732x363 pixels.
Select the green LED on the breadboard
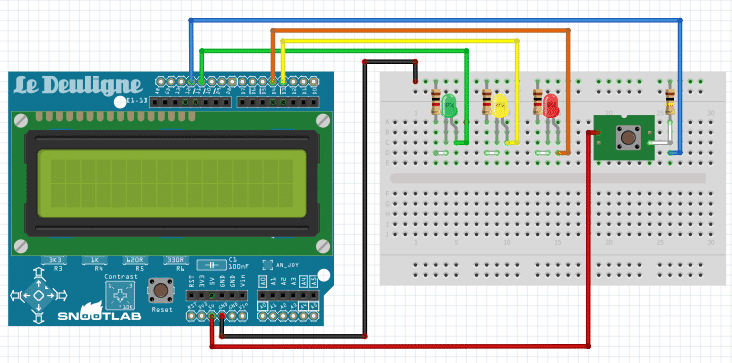coord(449,105)
